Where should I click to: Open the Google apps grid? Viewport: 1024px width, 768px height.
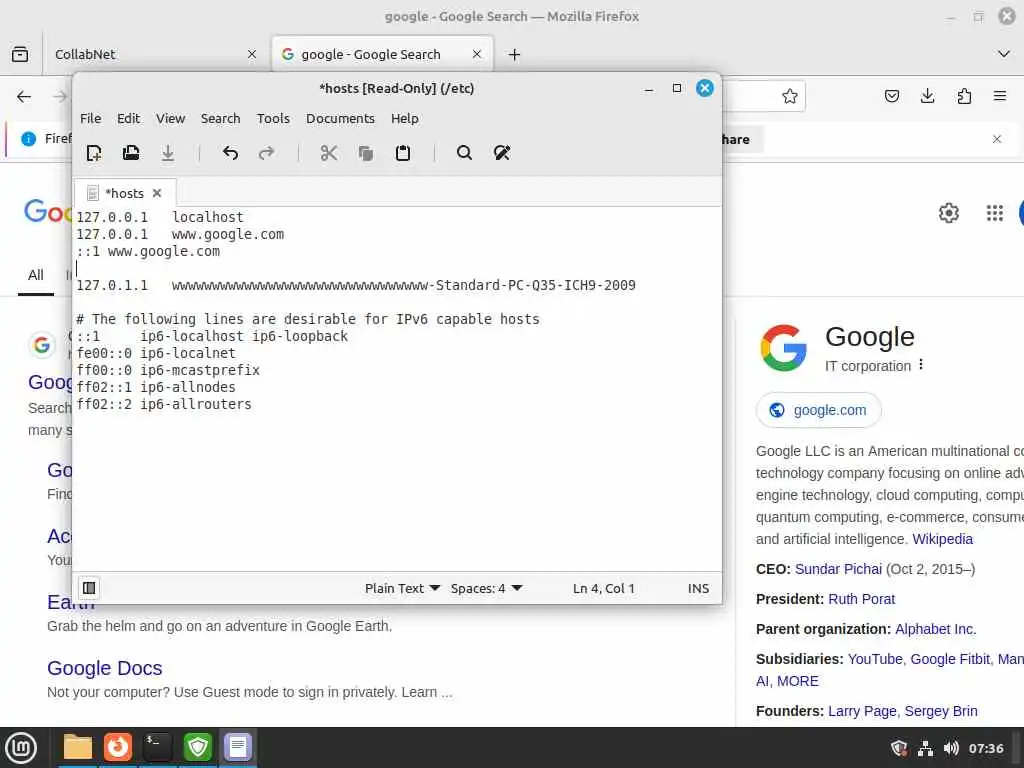995,213
